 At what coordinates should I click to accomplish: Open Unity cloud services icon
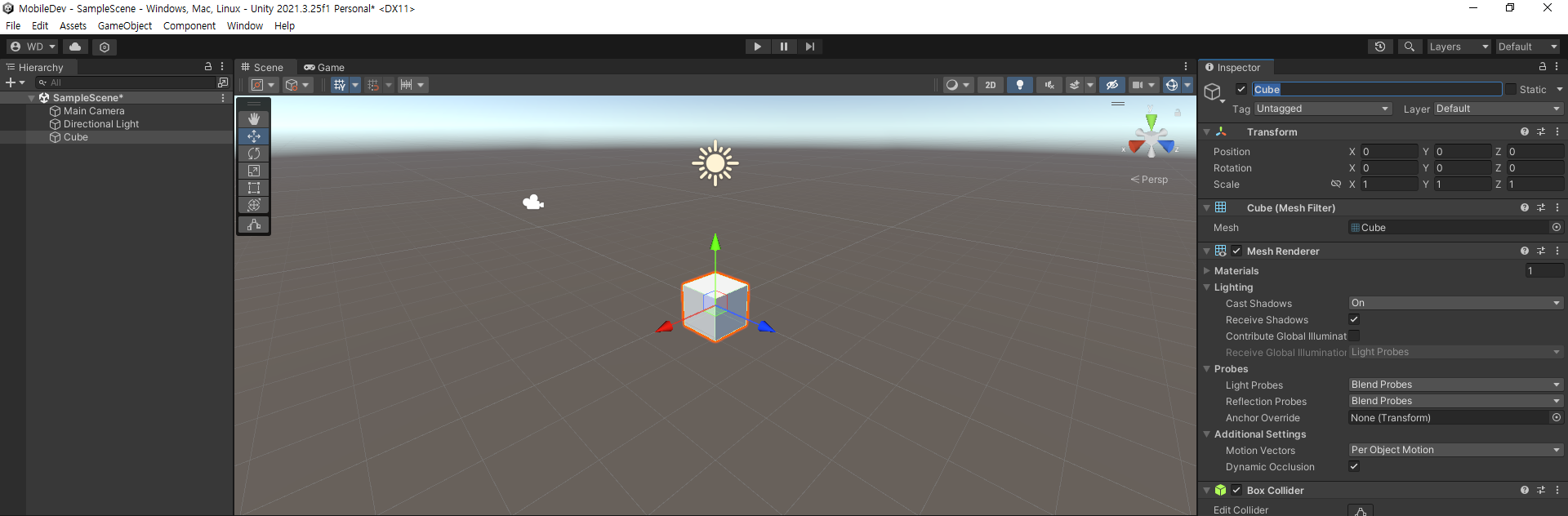click(75, 47)
